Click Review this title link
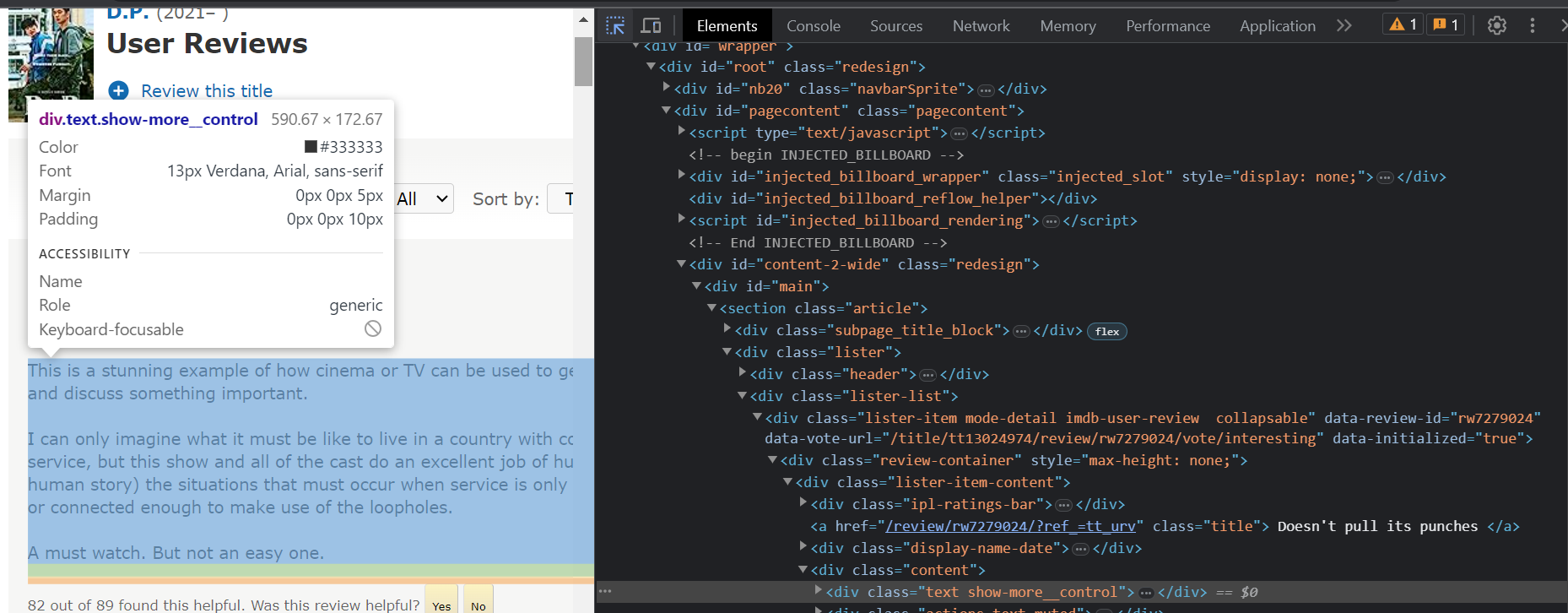This screenshot has width=1568, height=613. point(207,90)
